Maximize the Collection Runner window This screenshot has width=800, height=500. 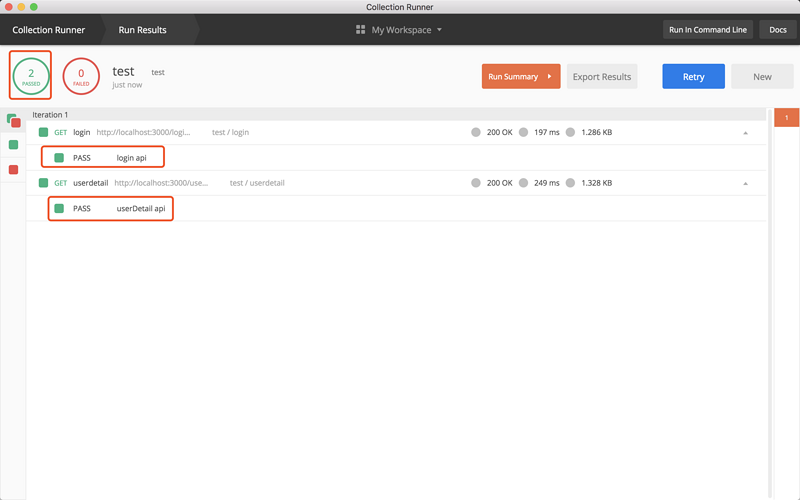click(x=34, y=7)
